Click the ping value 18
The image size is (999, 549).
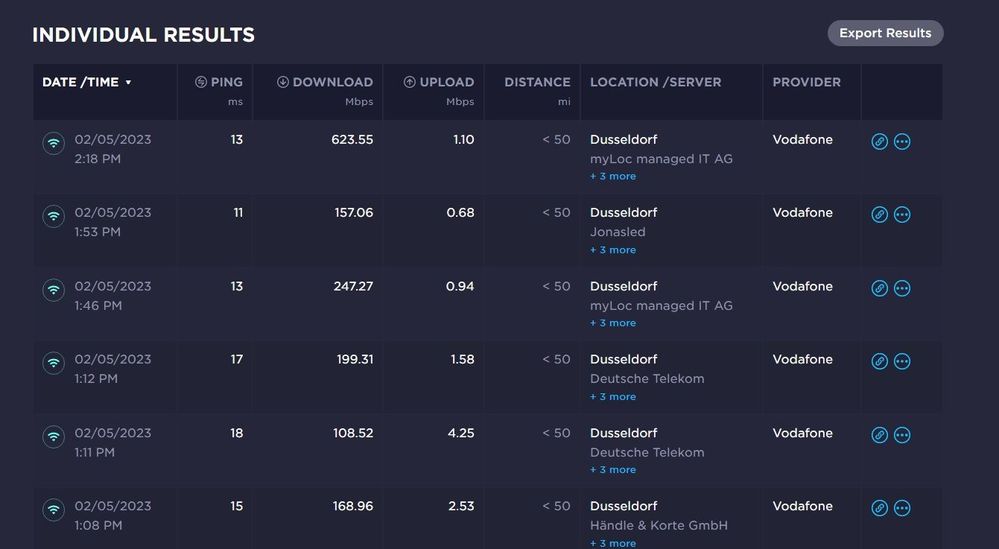click(x=236, y=433)
